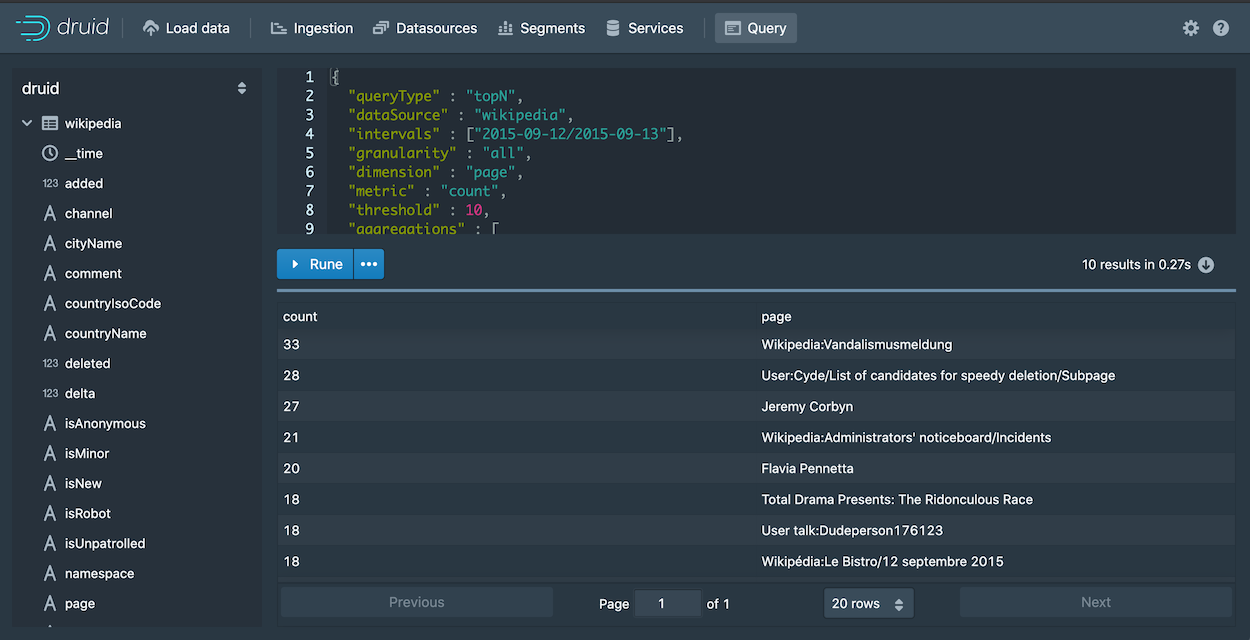Image resolution: width=1250 pixels, height=640 pixels.
Task: Click the Page number input field
Action: coord(667,602)
